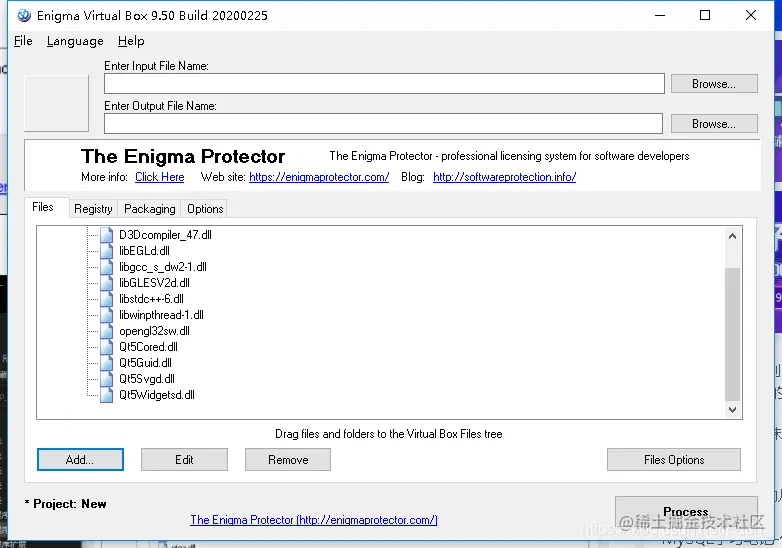Click the file tree vertical scrollbar thumb
The image size is (782, 548).
[x=732, y=334]
